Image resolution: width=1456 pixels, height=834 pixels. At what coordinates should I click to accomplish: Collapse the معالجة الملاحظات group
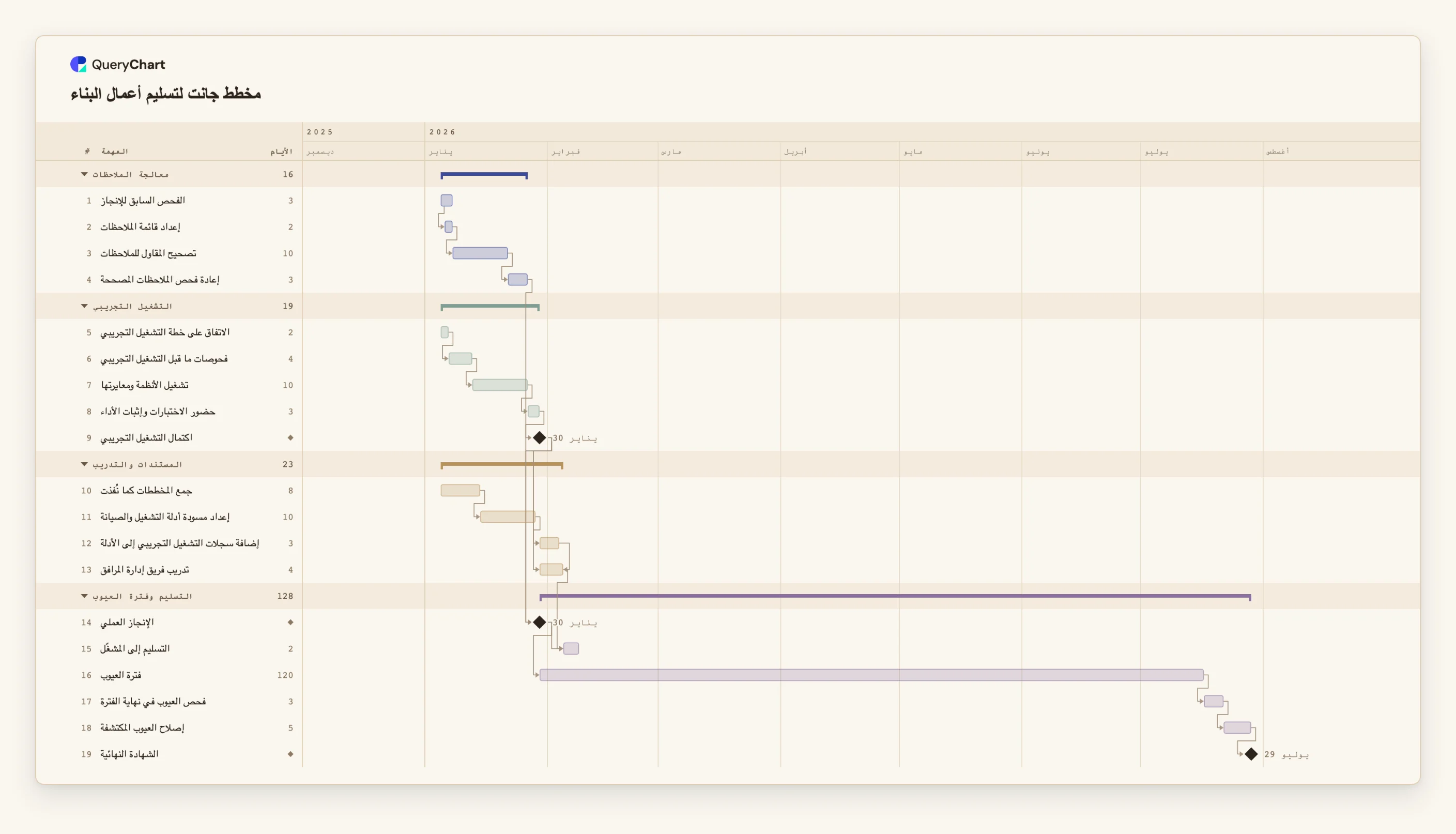pos(84,174)
